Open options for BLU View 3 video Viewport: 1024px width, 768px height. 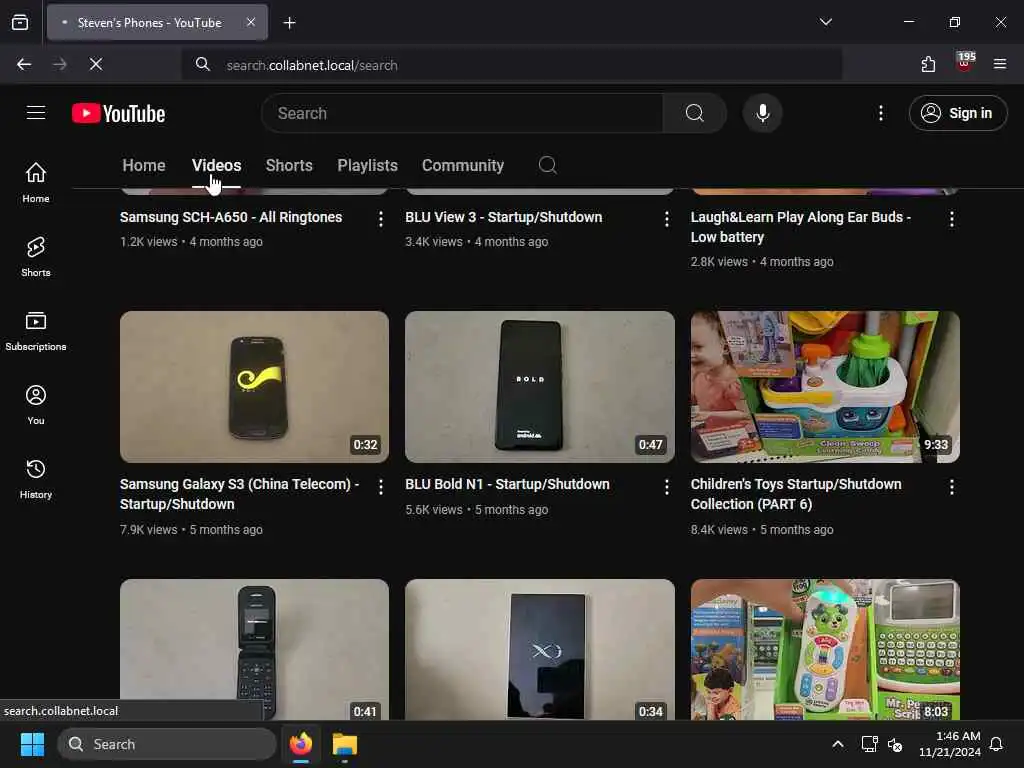(666, 219)
